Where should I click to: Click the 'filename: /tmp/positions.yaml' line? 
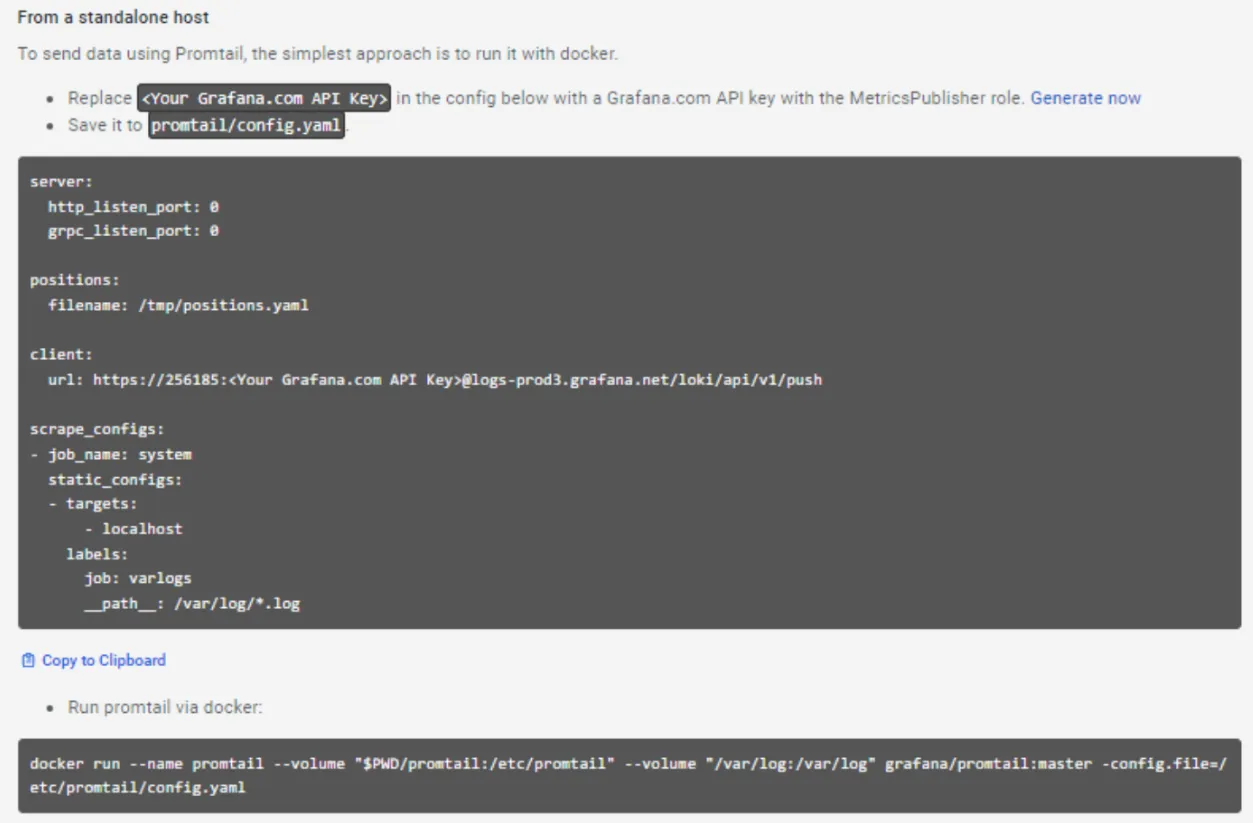coord(178,305)
